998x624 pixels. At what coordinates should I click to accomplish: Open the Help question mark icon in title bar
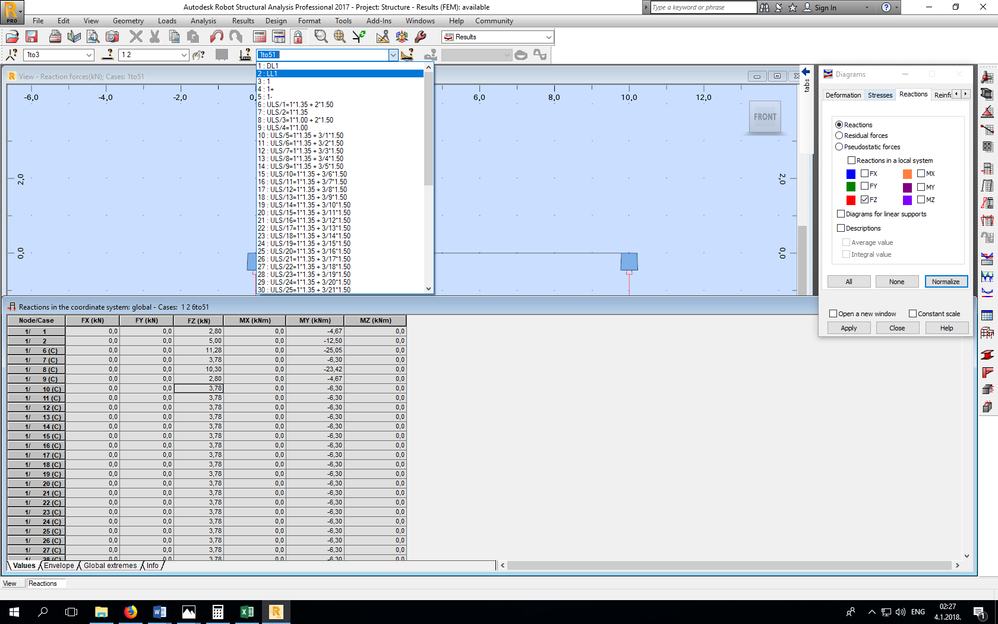886,8
